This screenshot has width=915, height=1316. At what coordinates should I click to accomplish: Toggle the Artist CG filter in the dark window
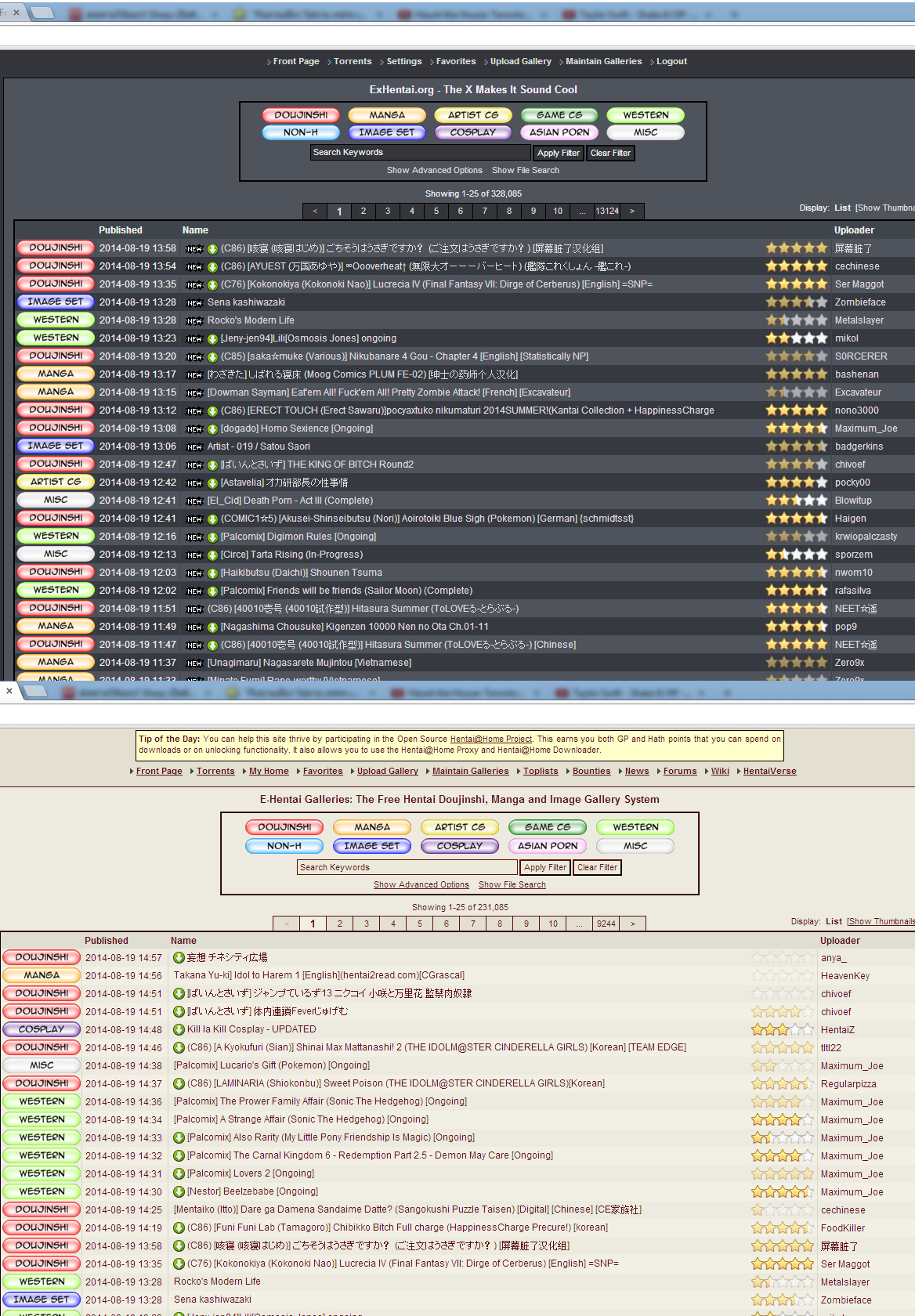(473, 115)
